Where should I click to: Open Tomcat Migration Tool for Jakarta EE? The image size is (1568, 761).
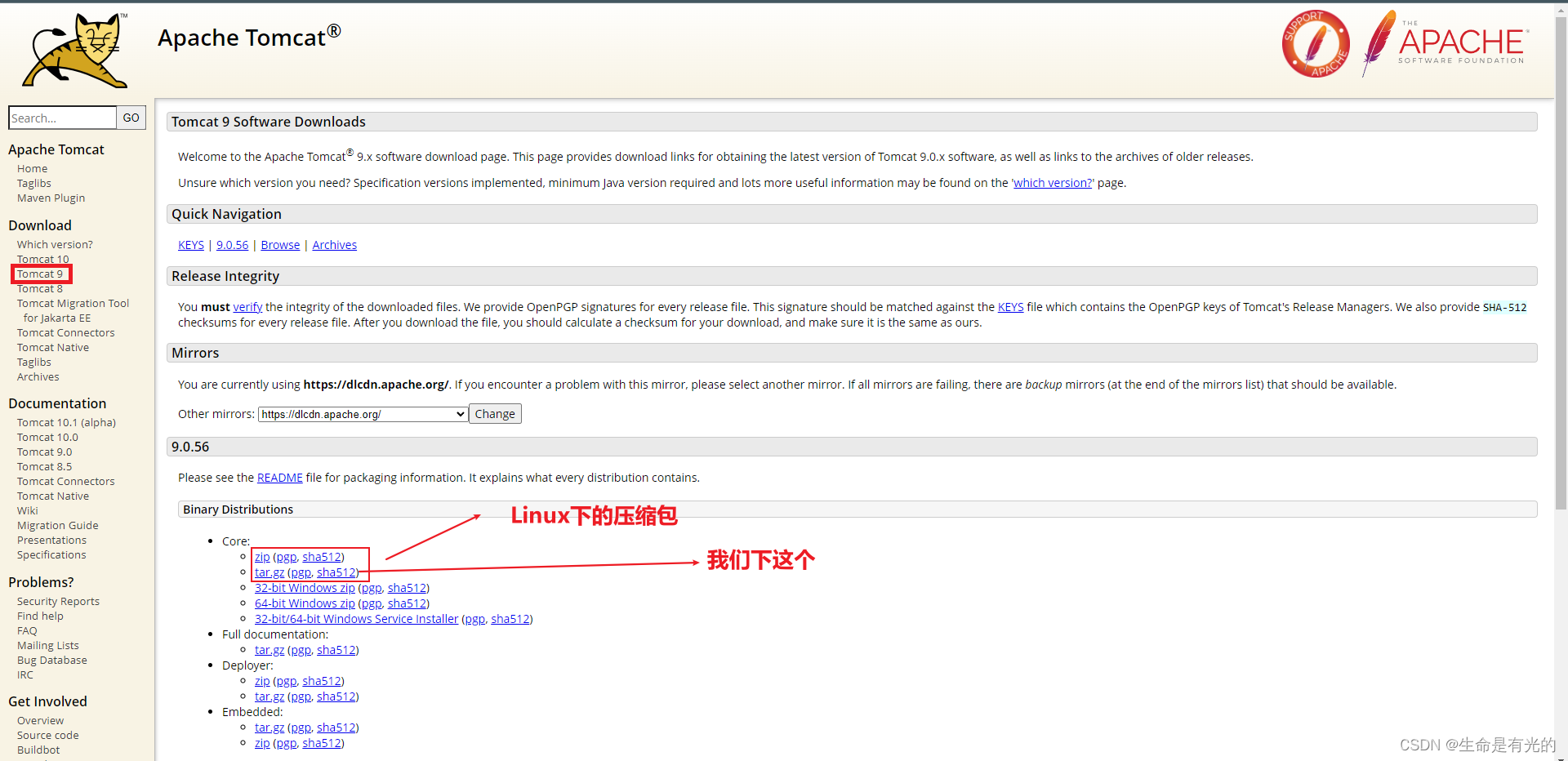click(73, 310)
